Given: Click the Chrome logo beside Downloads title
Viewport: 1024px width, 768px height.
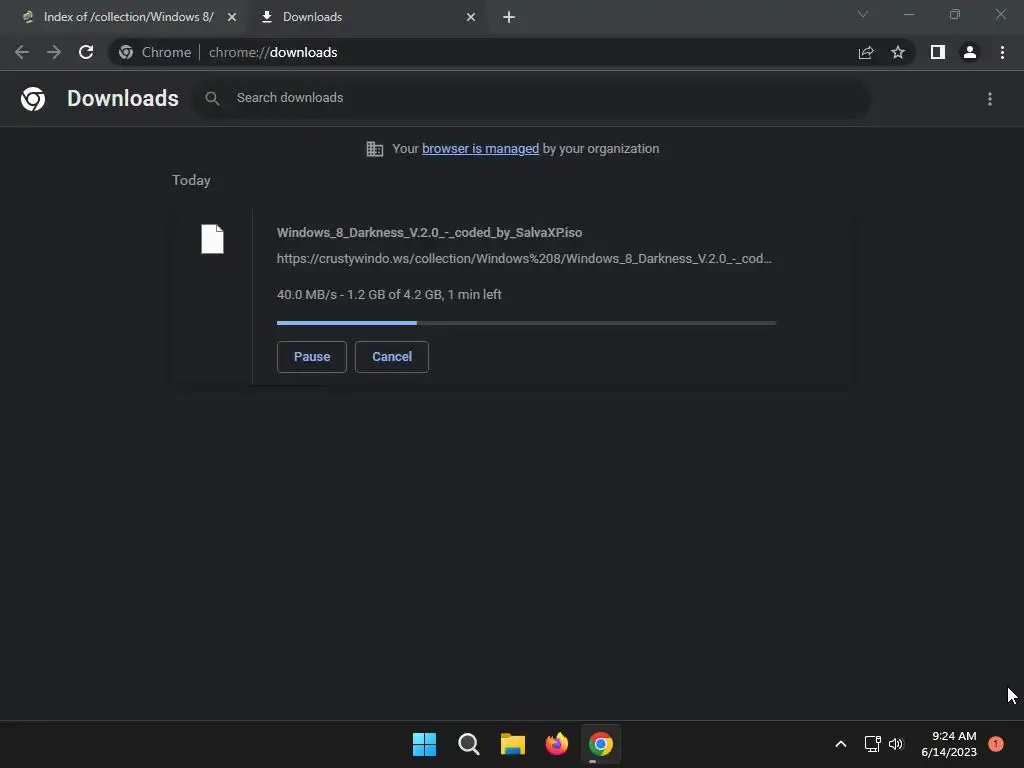Looking at the screenshot, I should (33, 99).
